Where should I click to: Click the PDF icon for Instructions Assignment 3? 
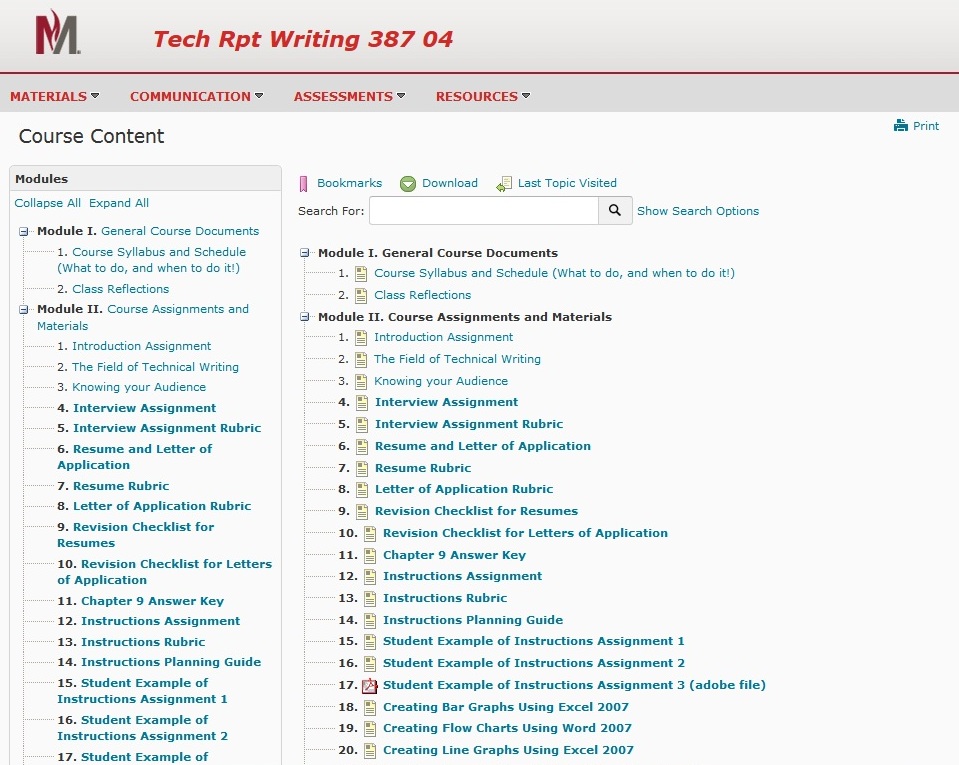pyautogui.click(x=370, y=686)
